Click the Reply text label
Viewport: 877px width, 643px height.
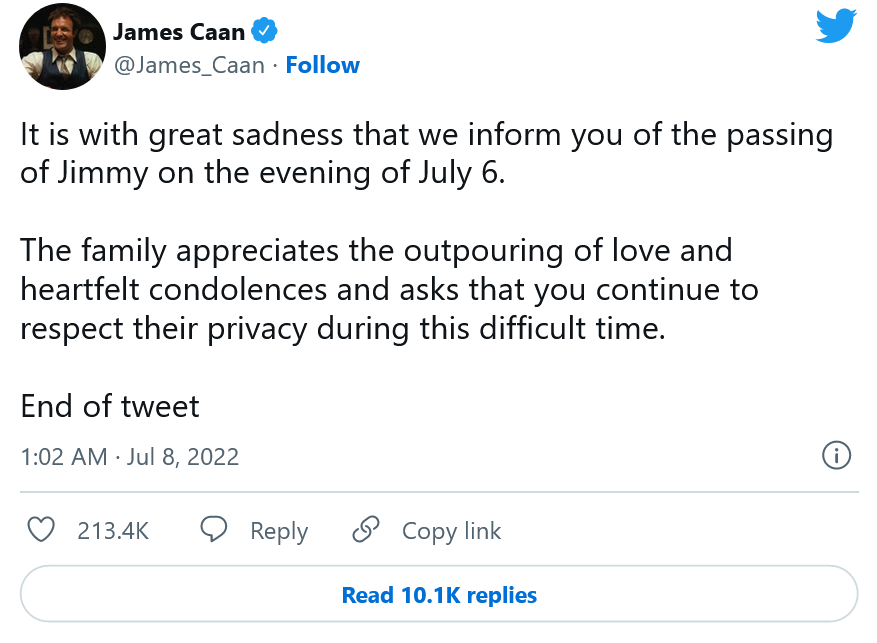pos(279,531)
